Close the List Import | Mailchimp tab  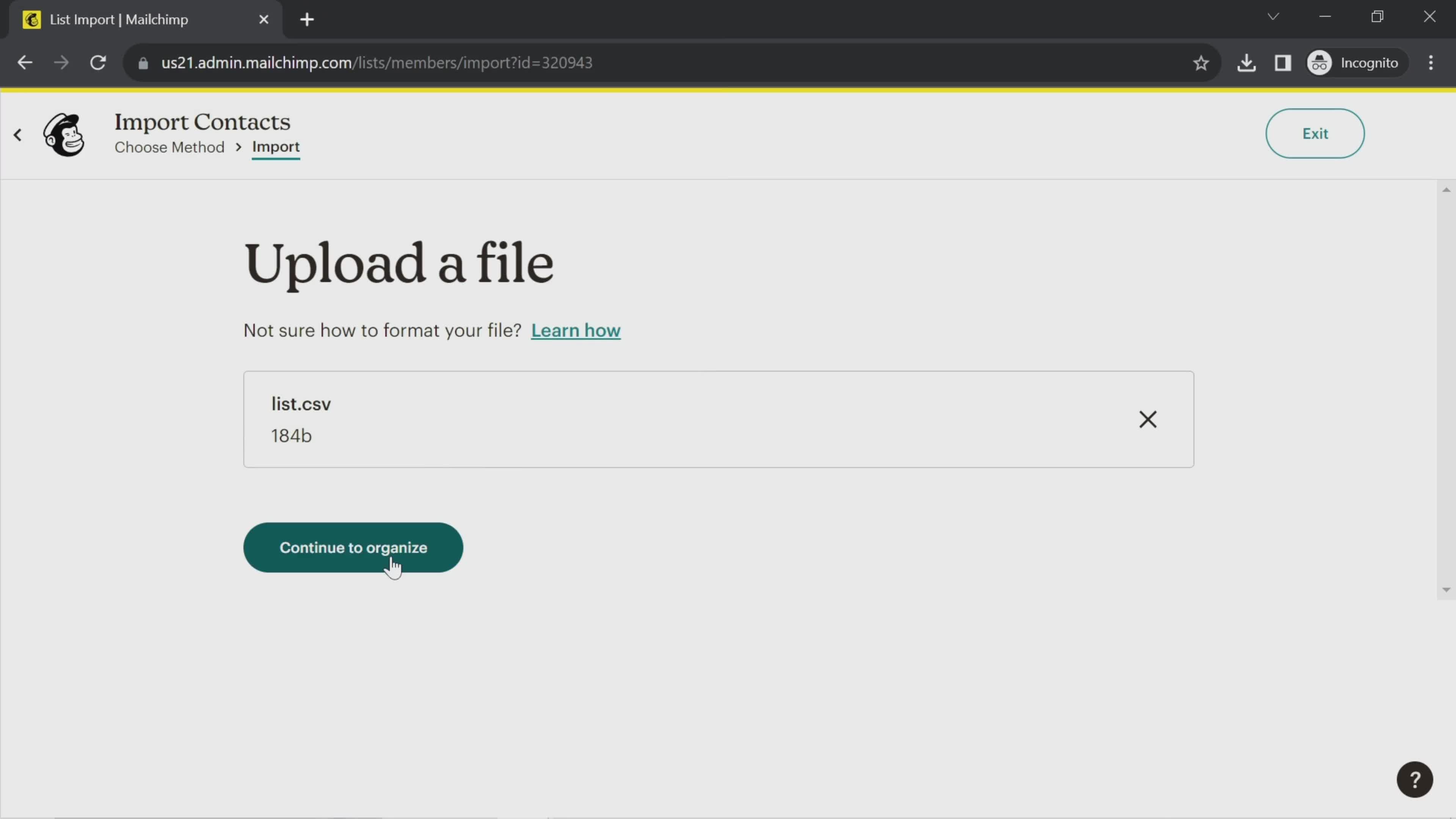click(264, 20)
